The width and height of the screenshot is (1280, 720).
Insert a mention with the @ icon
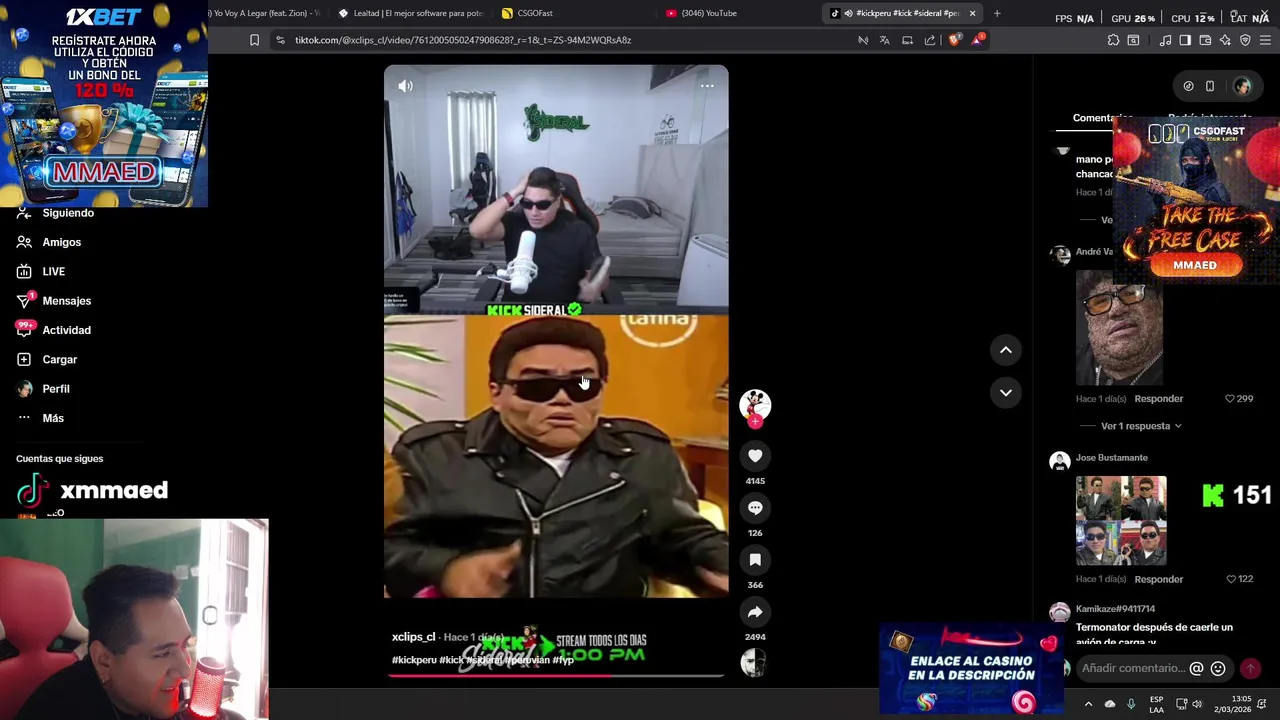tap(1196, 668)
